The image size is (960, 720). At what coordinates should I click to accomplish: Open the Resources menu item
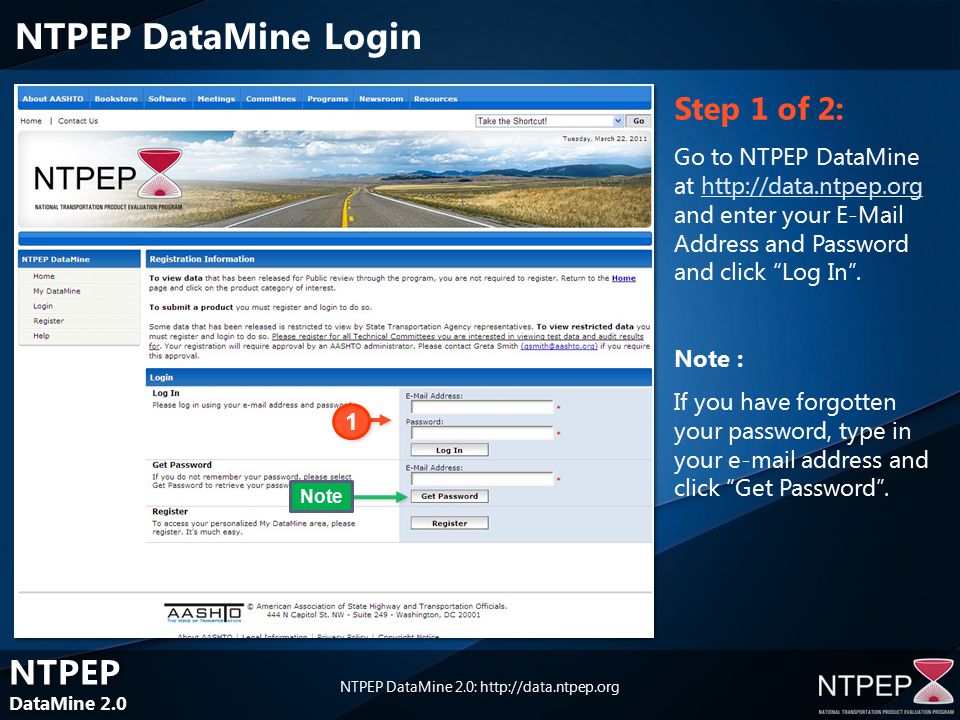435,99
